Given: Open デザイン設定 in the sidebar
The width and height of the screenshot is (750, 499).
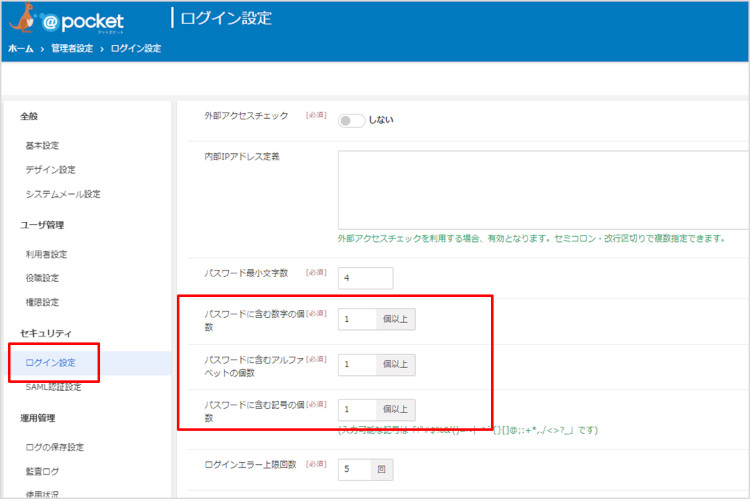Looking at the screenshot, I should pyautogui.click(x=50, y=170).
